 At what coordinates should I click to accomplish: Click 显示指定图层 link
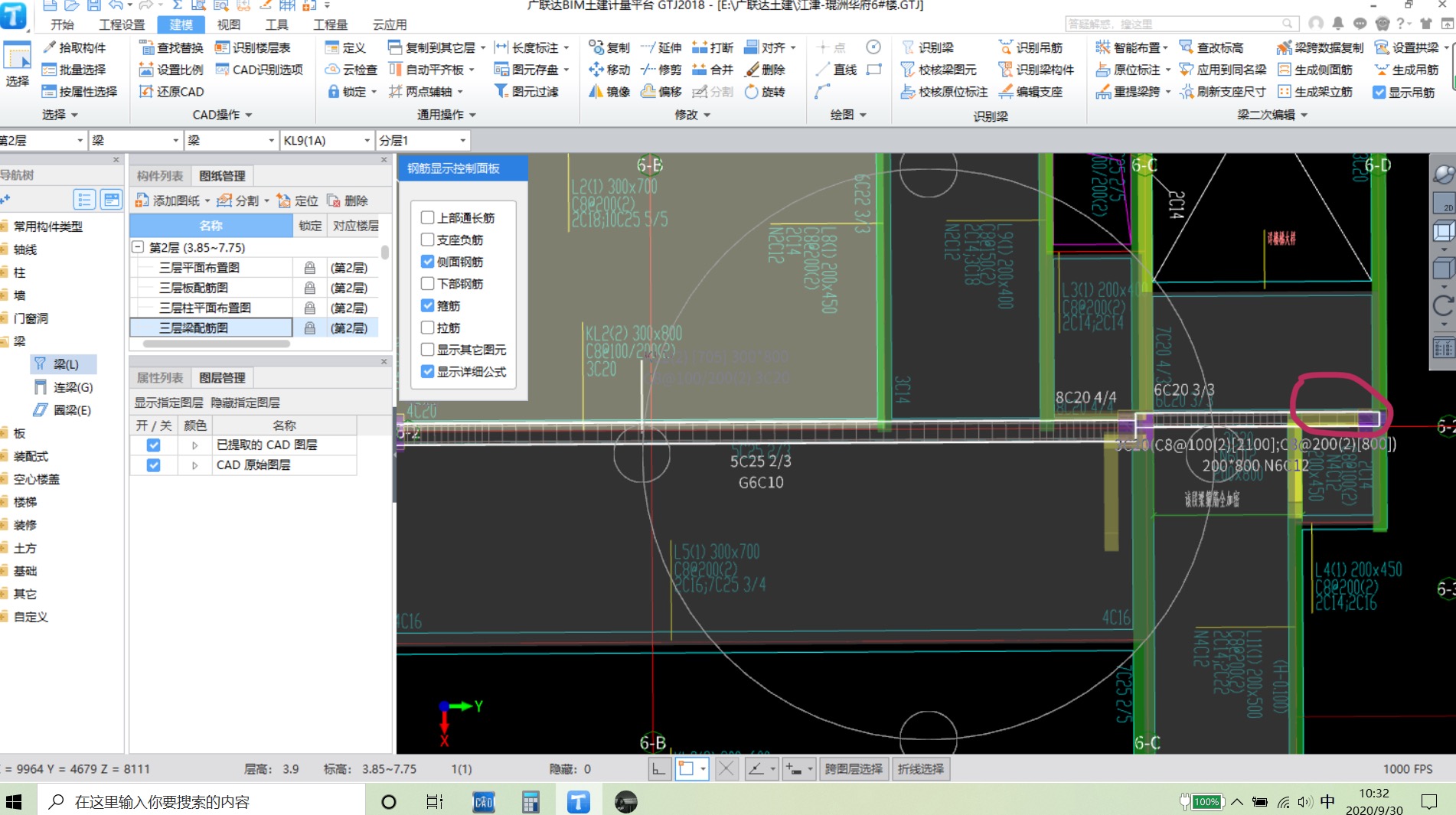click(x=169, y=403)
